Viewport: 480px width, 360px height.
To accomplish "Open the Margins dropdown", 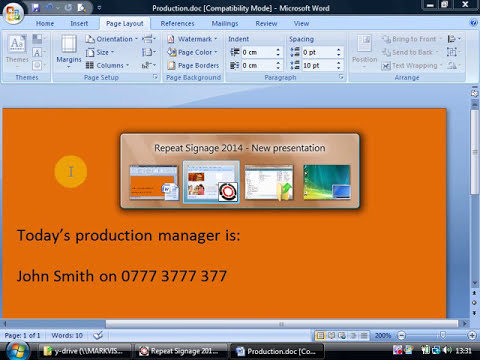I will point(69,51).
